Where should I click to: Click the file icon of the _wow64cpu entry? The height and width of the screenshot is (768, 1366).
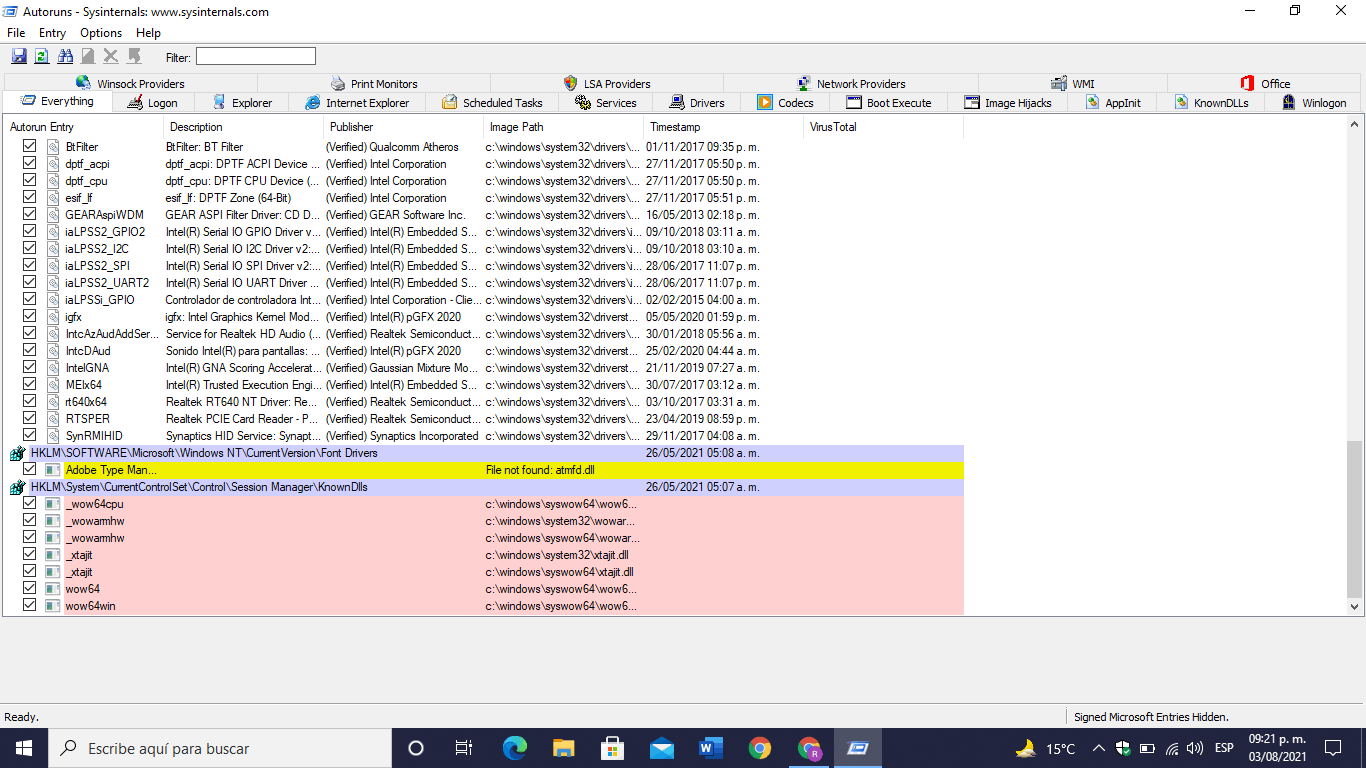pyautogui.click(x=53, y=504)
